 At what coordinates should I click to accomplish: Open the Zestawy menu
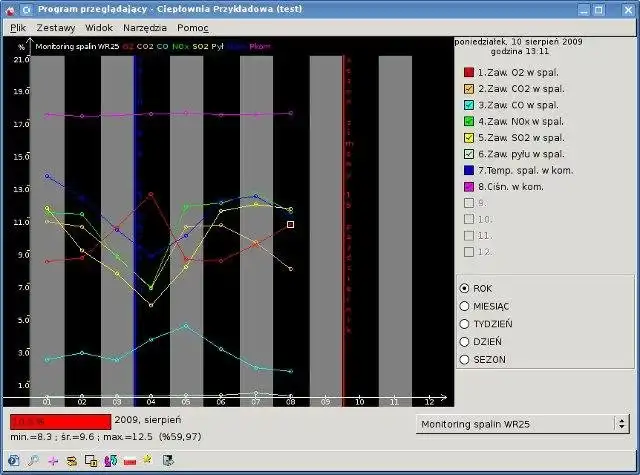tap(56, 28)
